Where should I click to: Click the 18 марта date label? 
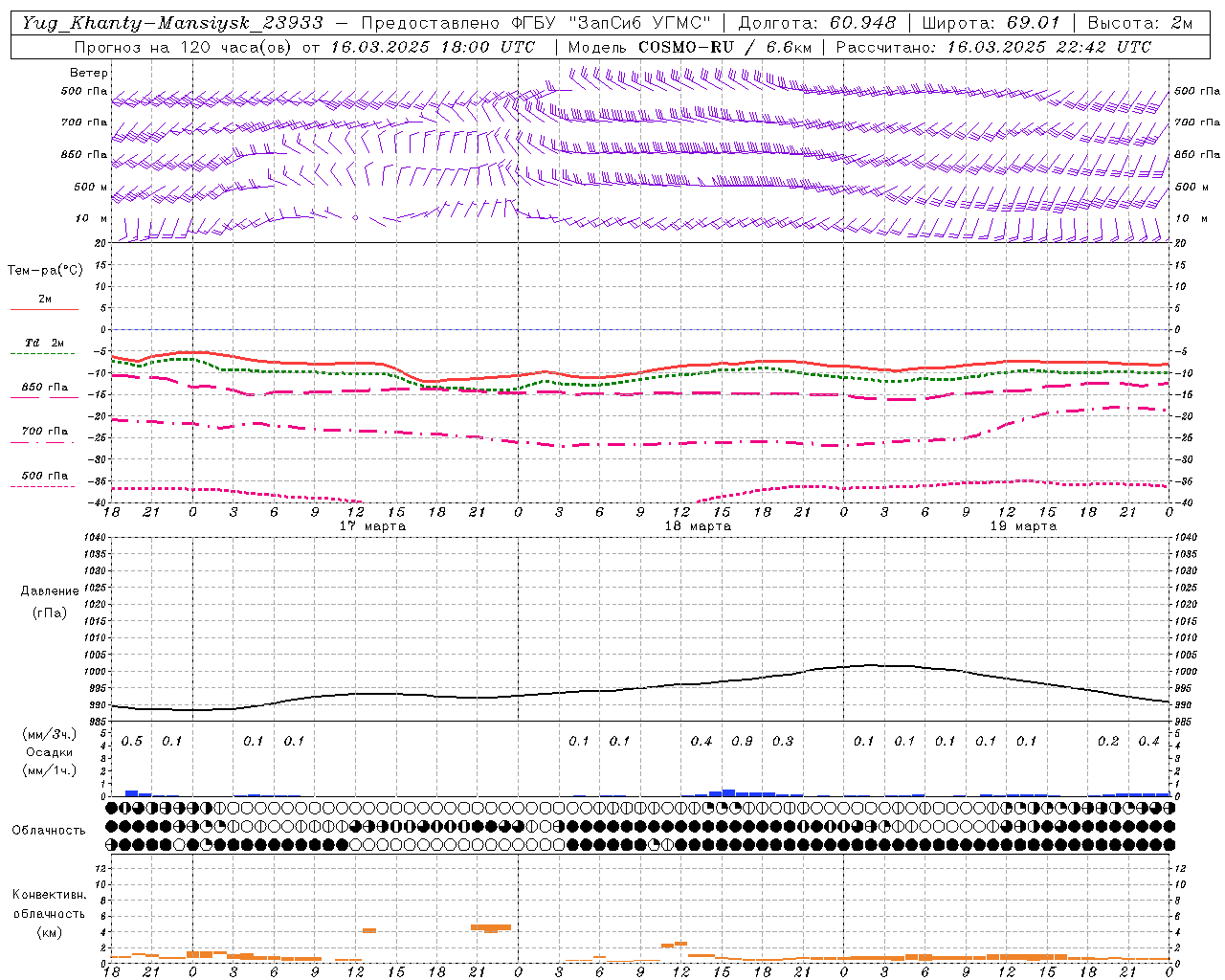coord(699,526)
